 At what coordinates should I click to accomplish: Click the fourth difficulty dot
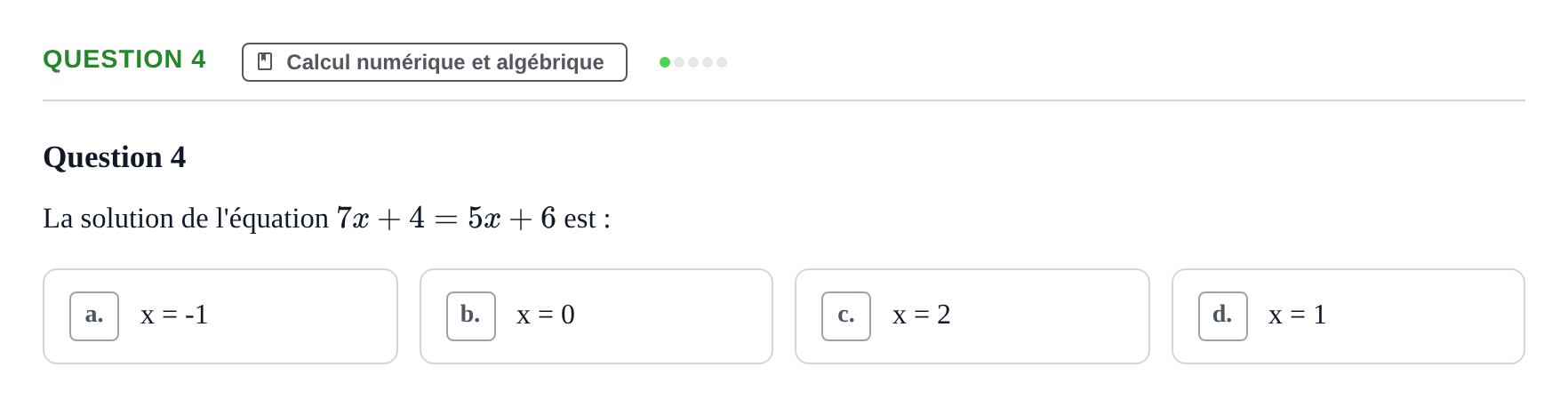[x=708, y=62]
